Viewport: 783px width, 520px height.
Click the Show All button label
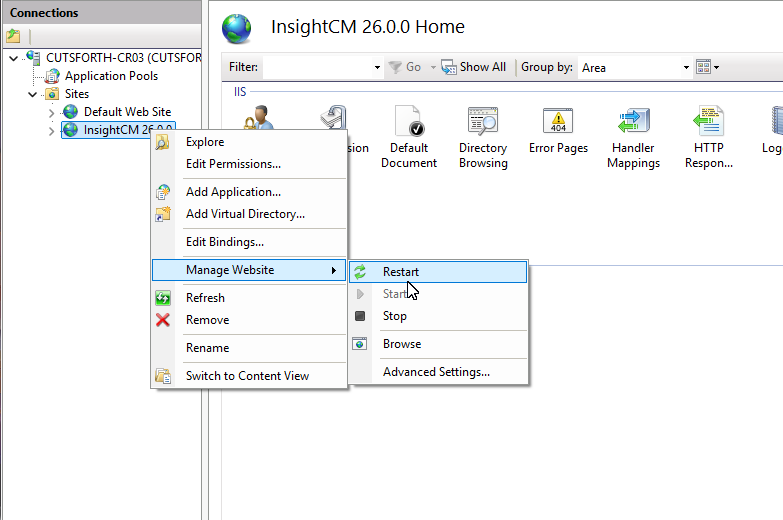[482, 67]
